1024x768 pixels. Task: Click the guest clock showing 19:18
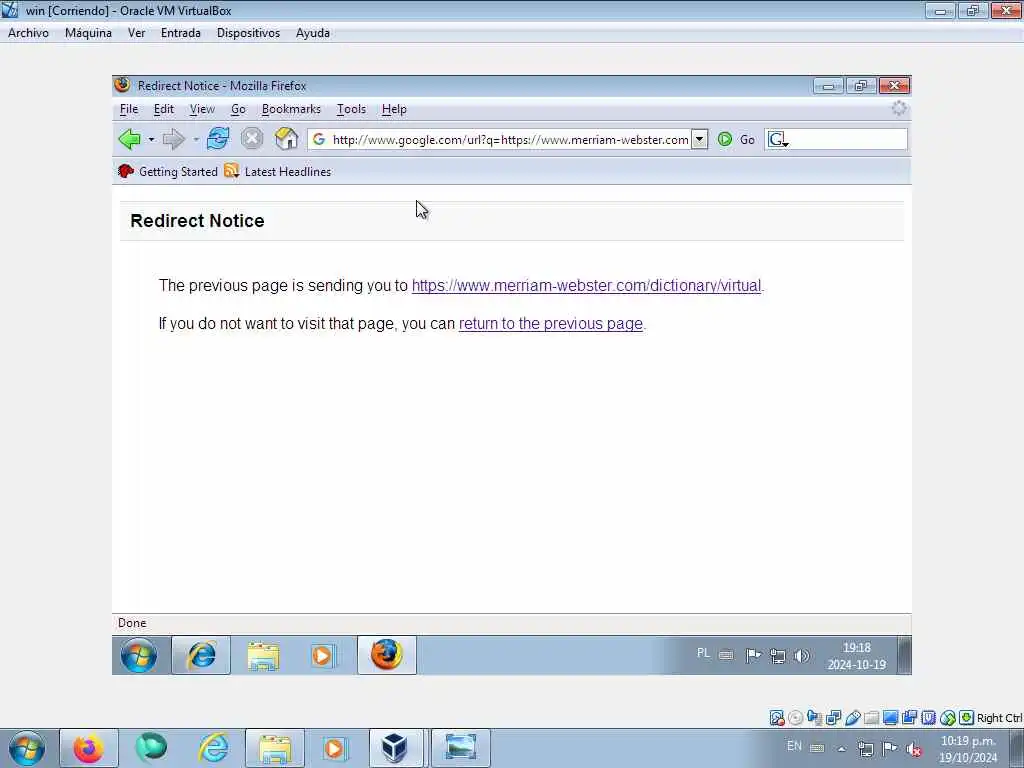[x=856, y=656]
